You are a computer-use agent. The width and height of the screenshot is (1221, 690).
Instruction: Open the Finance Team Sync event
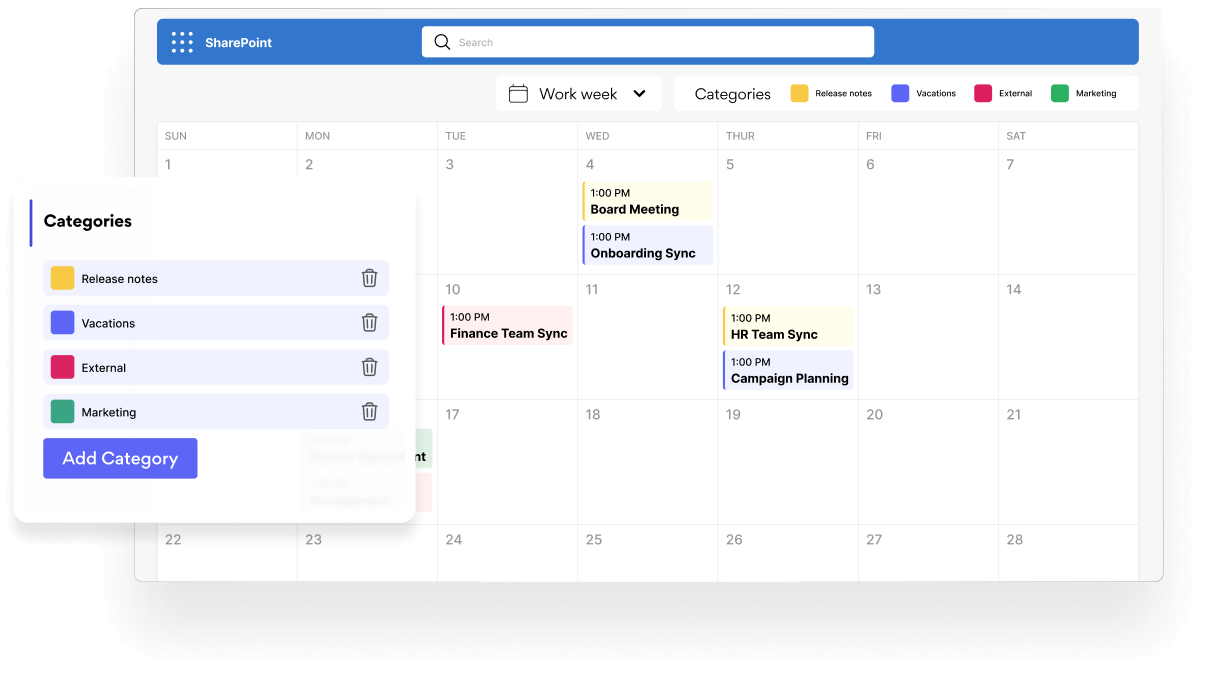(x=507, y=325)
